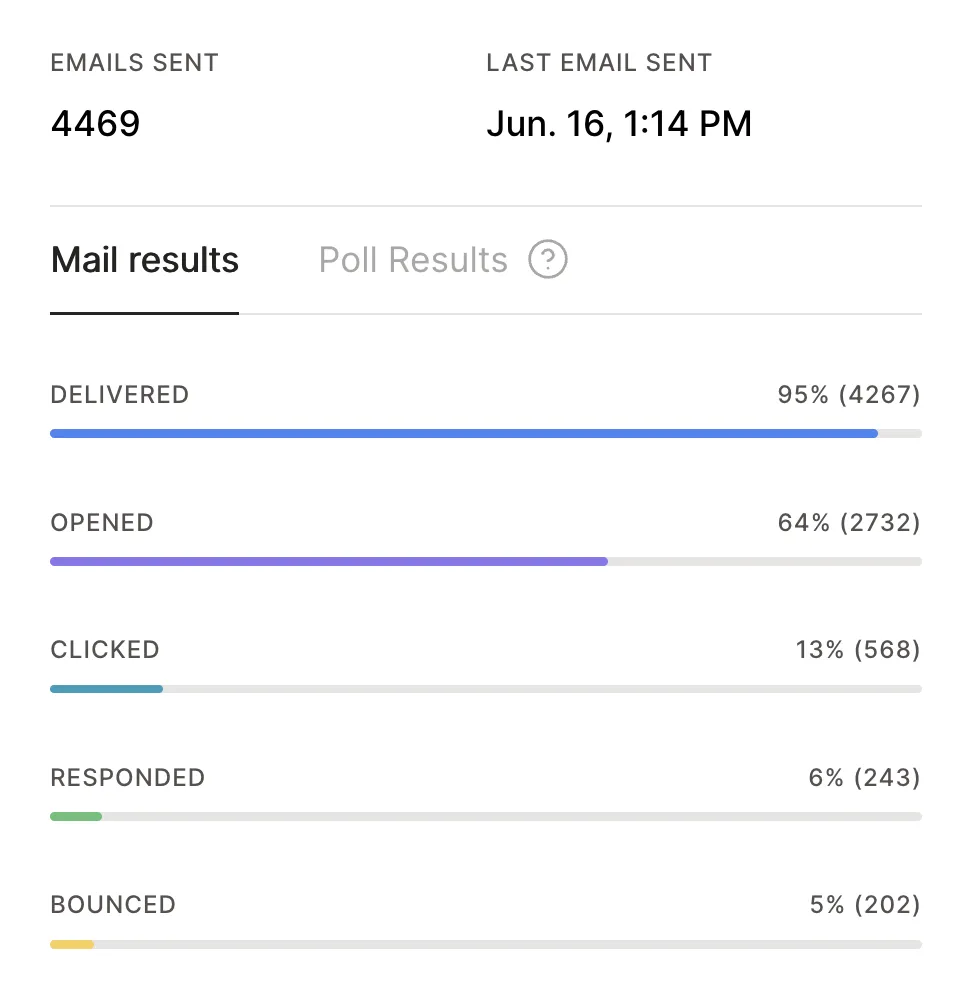This screenshot has width=960, height=1000.
Task: Select the Mail results tab
Action: pos(145,260)
